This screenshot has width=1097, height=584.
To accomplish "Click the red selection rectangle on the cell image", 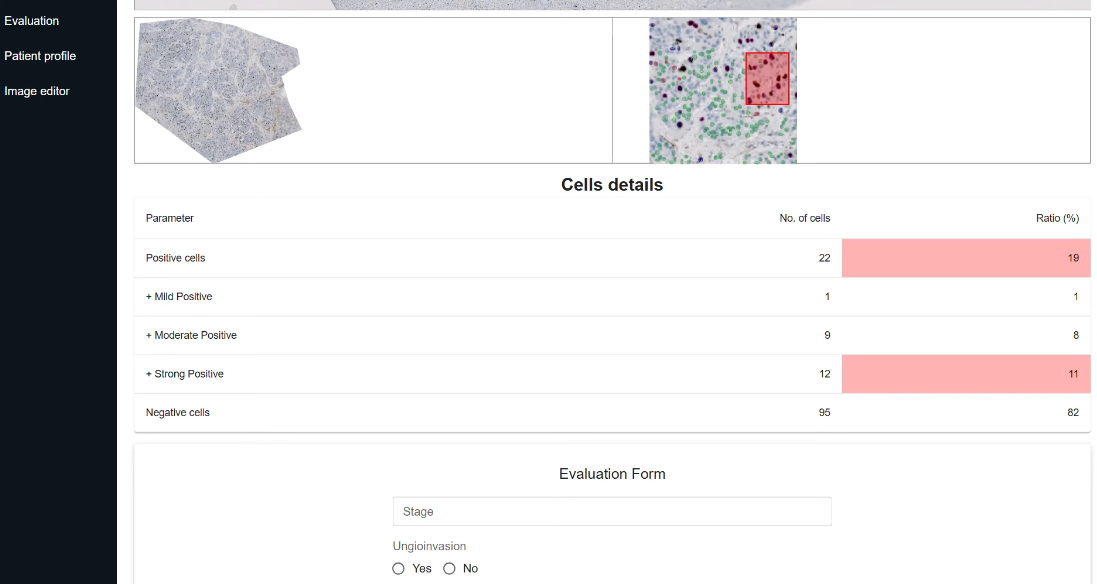I will pos(767,79).
